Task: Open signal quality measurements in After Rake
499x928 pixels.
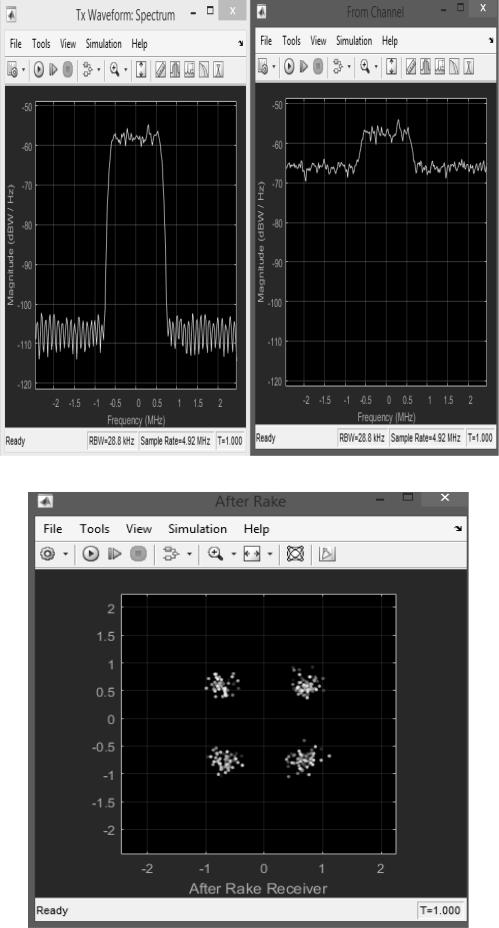Action: 327,554
